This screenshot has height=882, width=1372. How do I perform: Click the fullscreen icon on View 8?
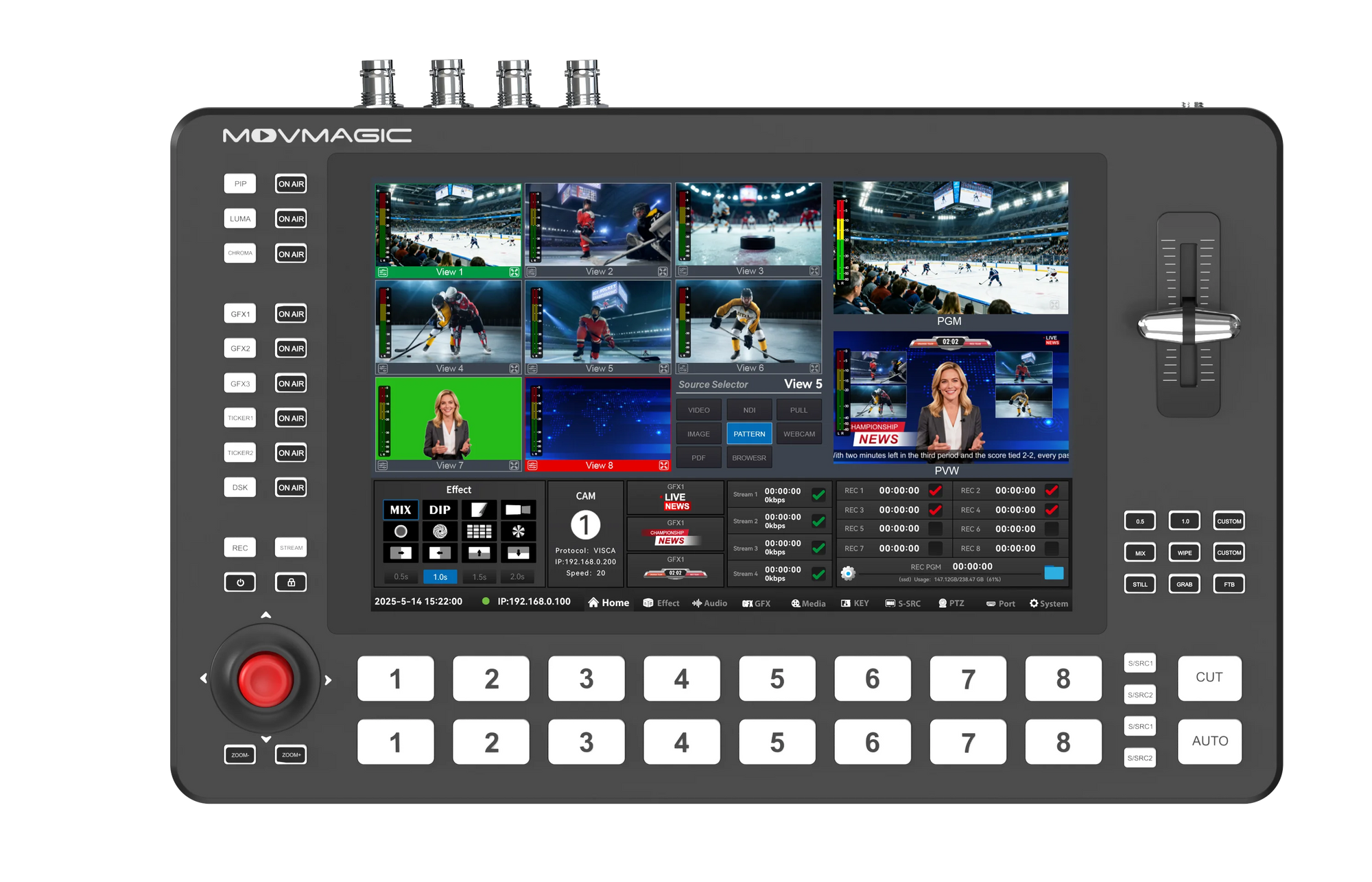663,465
